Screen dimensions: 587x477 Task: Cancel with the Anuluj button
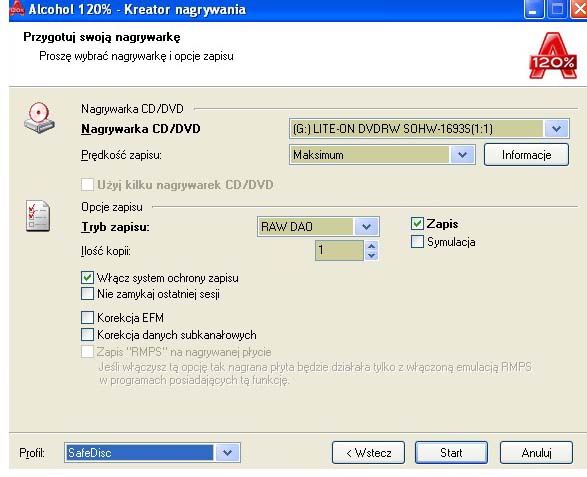coord(536,453)
